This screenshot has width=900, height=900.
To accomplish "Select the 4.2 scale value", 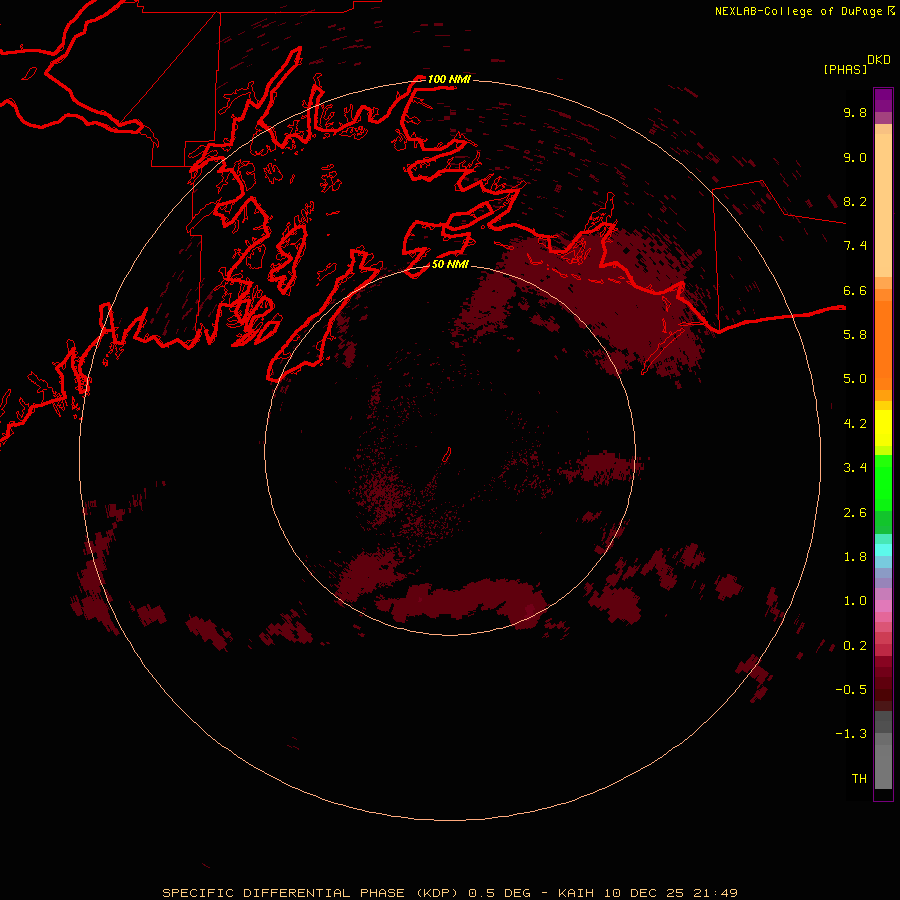I will [x=855, y=424].
